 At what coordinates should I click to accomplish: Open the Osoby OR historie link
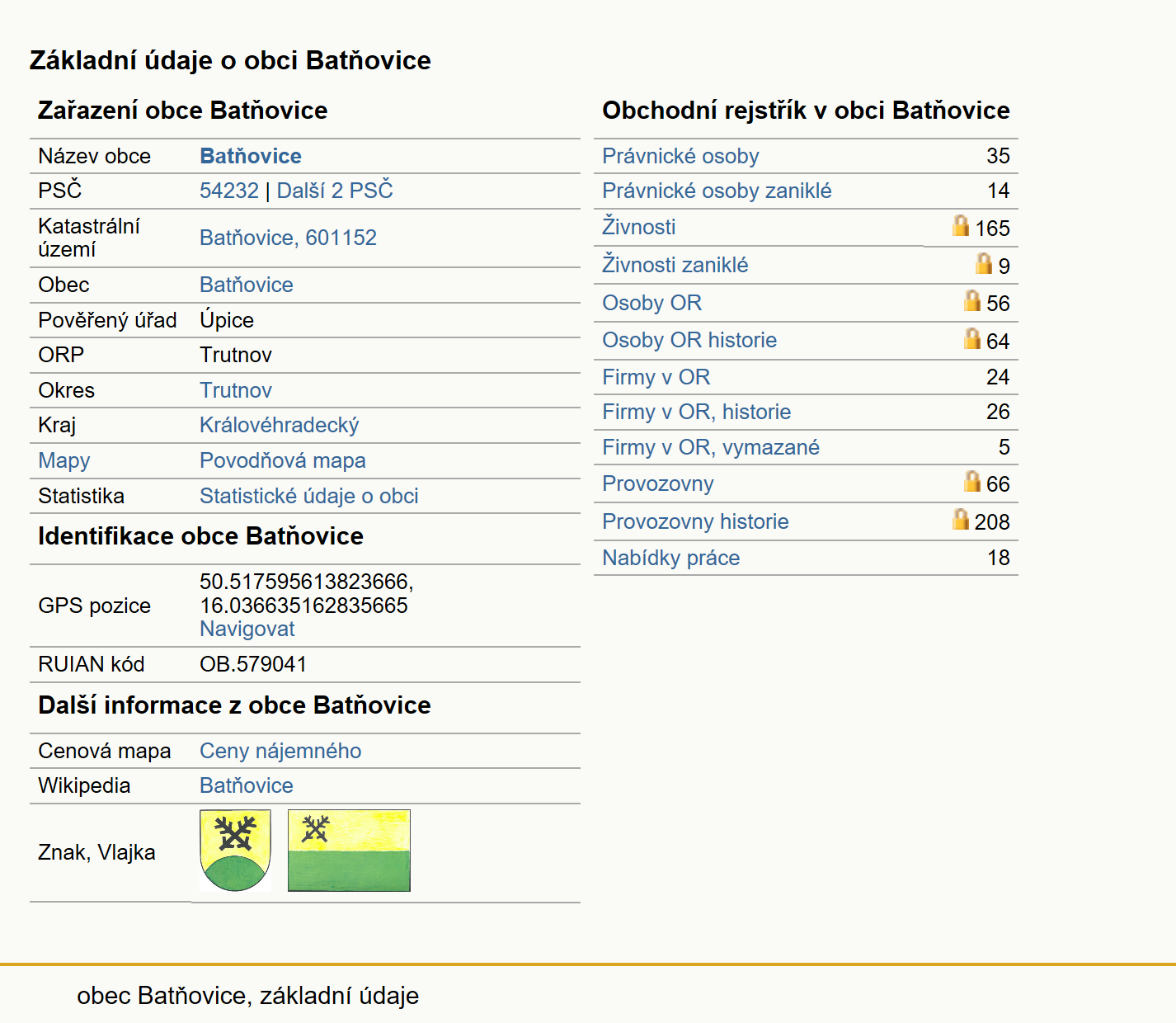(x=689, y=340)
